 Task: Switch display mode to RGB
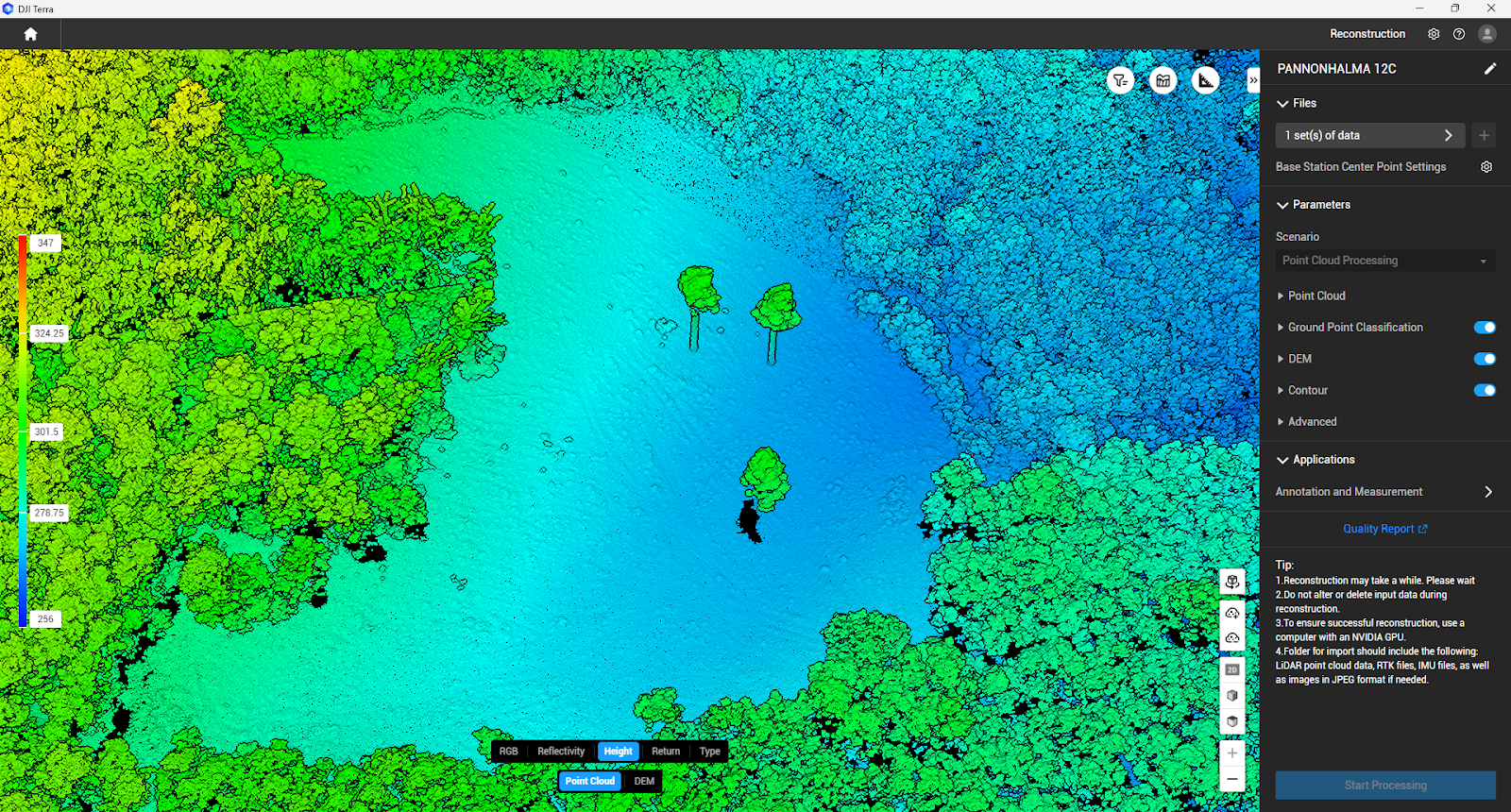[509, 752]
